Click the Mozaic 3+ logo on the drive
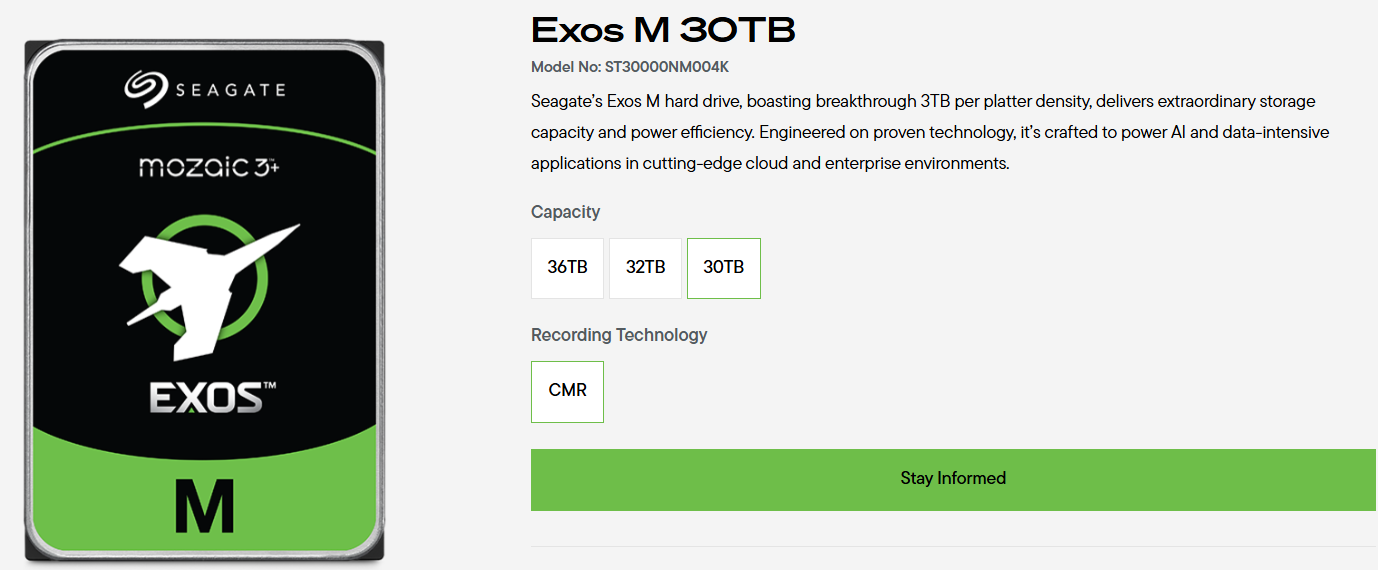Screen dimensions: 1378x570 pyautogui.click(x=209, y=167)
